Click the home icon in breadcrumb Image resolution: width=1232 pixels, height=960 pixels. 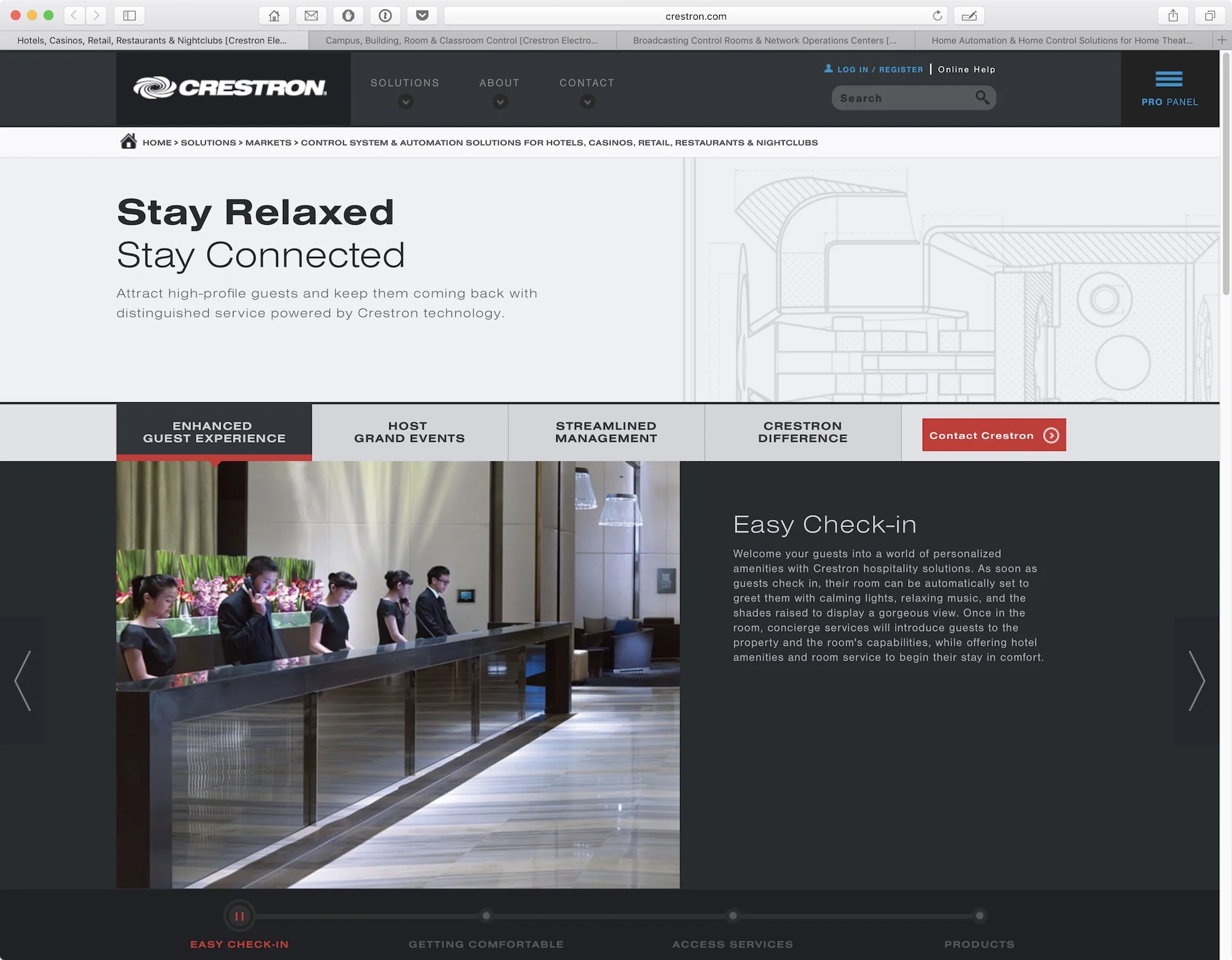[128, 142]
